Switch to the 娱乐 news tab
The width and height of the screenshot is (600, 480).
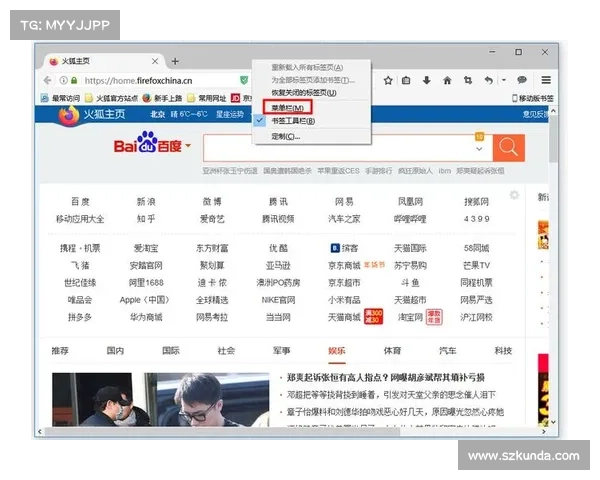click(337, 351)
